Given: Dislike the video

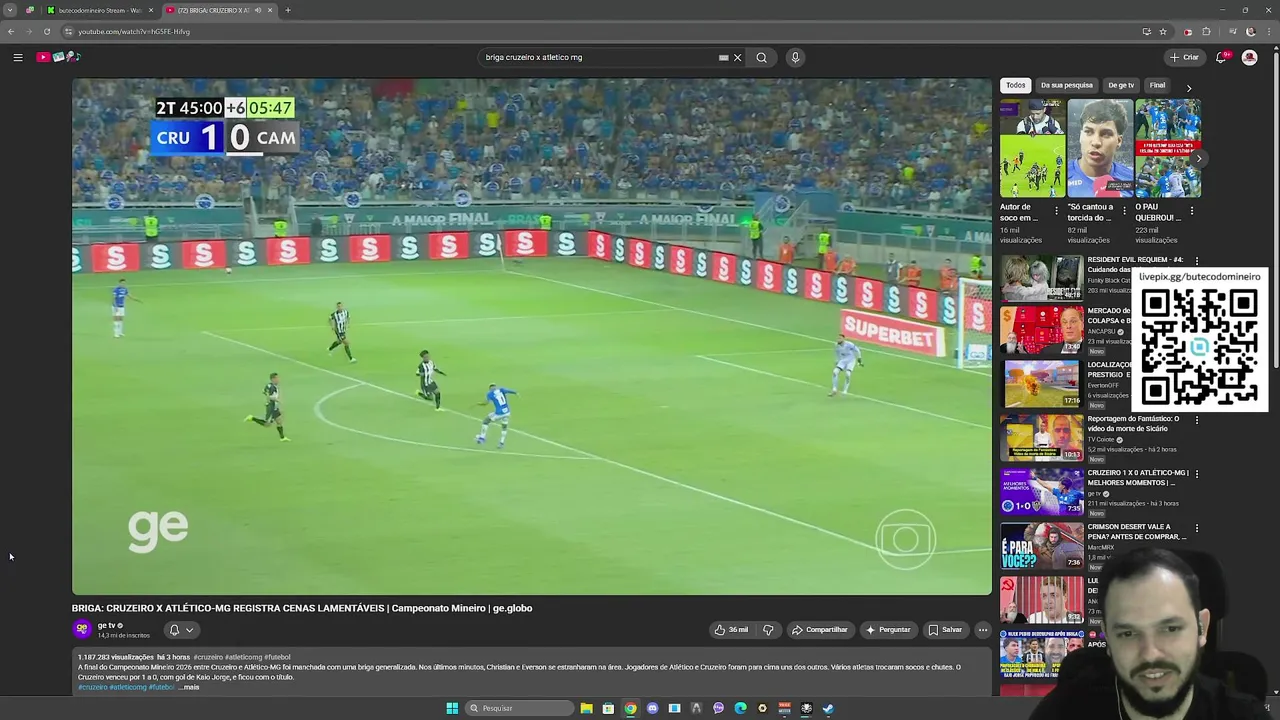Looking at the screenshot, I should point(768,630).
